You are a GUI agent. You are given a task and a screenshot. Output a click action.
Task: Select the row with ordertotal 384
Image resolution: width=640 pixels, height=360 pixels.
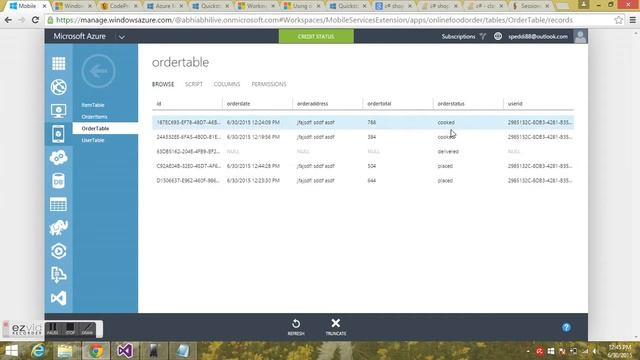[x=363, y=137]
